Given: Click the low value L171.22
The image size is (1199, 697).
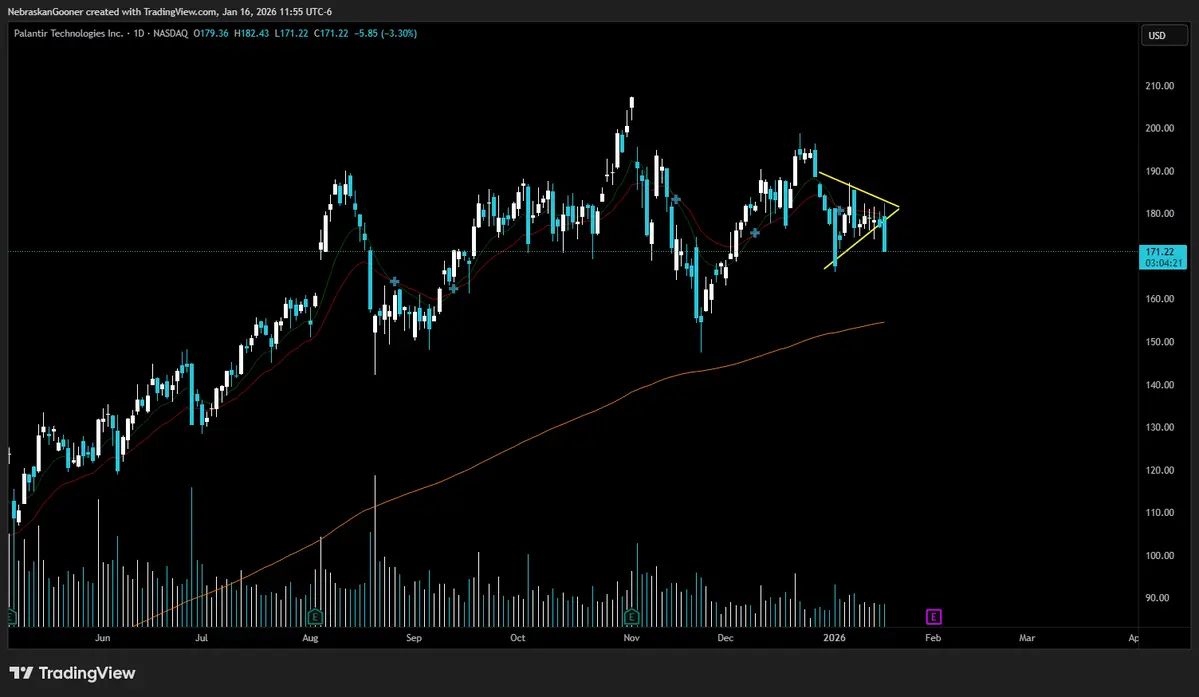Looking at the screenshot, I should 291,34.
